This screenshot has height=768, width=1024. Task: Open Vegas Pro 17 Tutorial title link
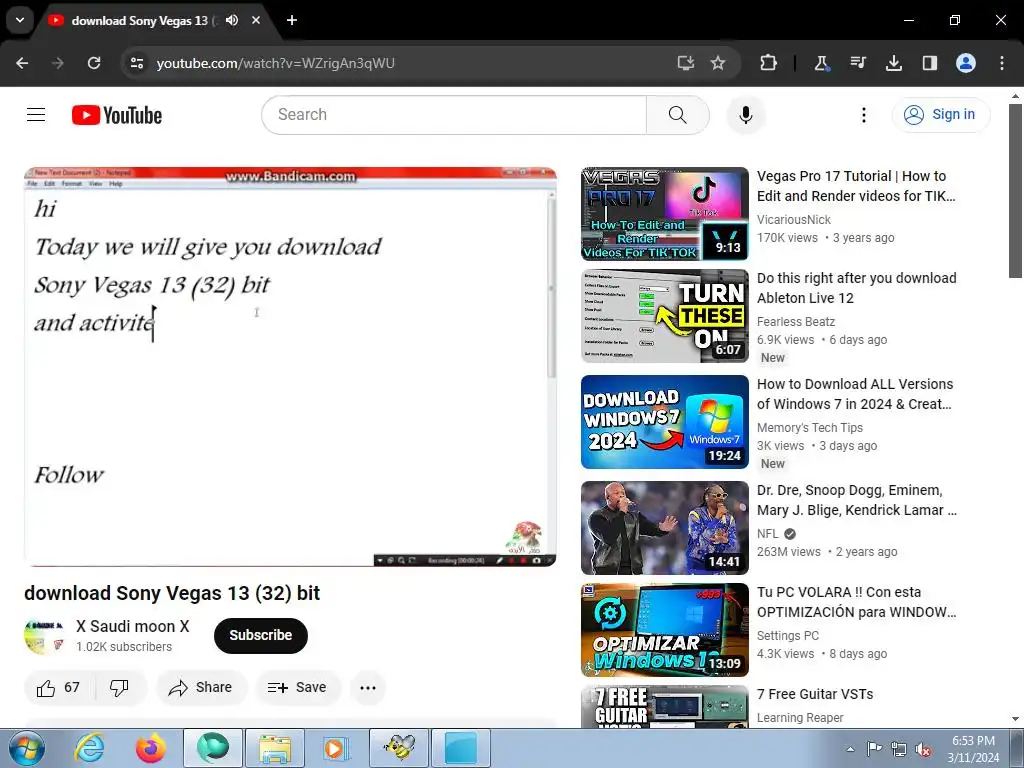pos(856,186)
